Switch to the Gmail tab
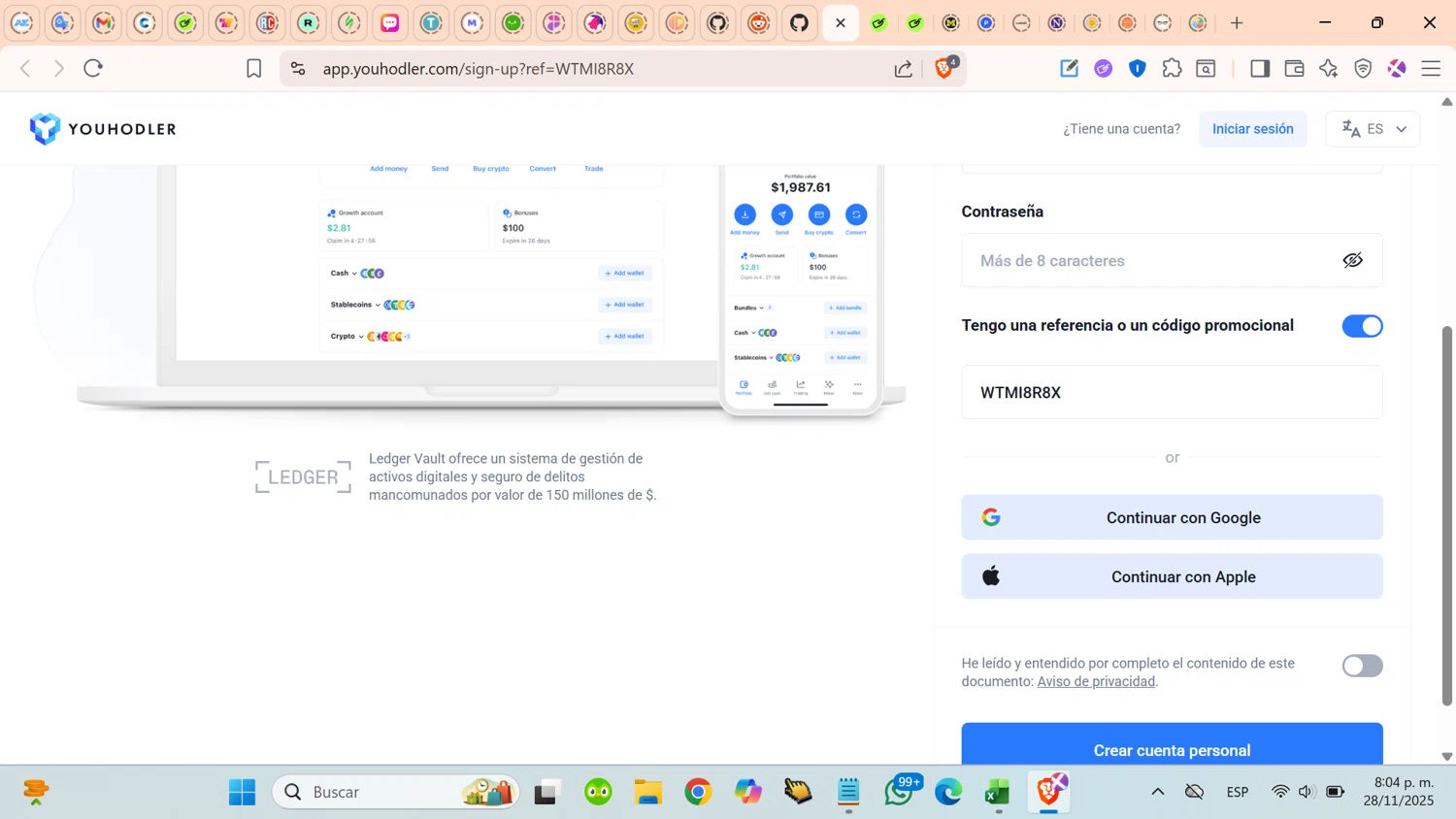This screenshot has height=819, width=1456. (x=104, y=22)
